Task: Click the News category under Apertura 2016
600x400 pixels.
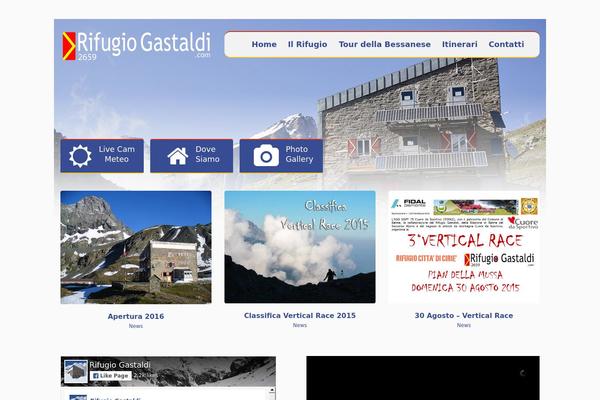Action: (136, 326)
